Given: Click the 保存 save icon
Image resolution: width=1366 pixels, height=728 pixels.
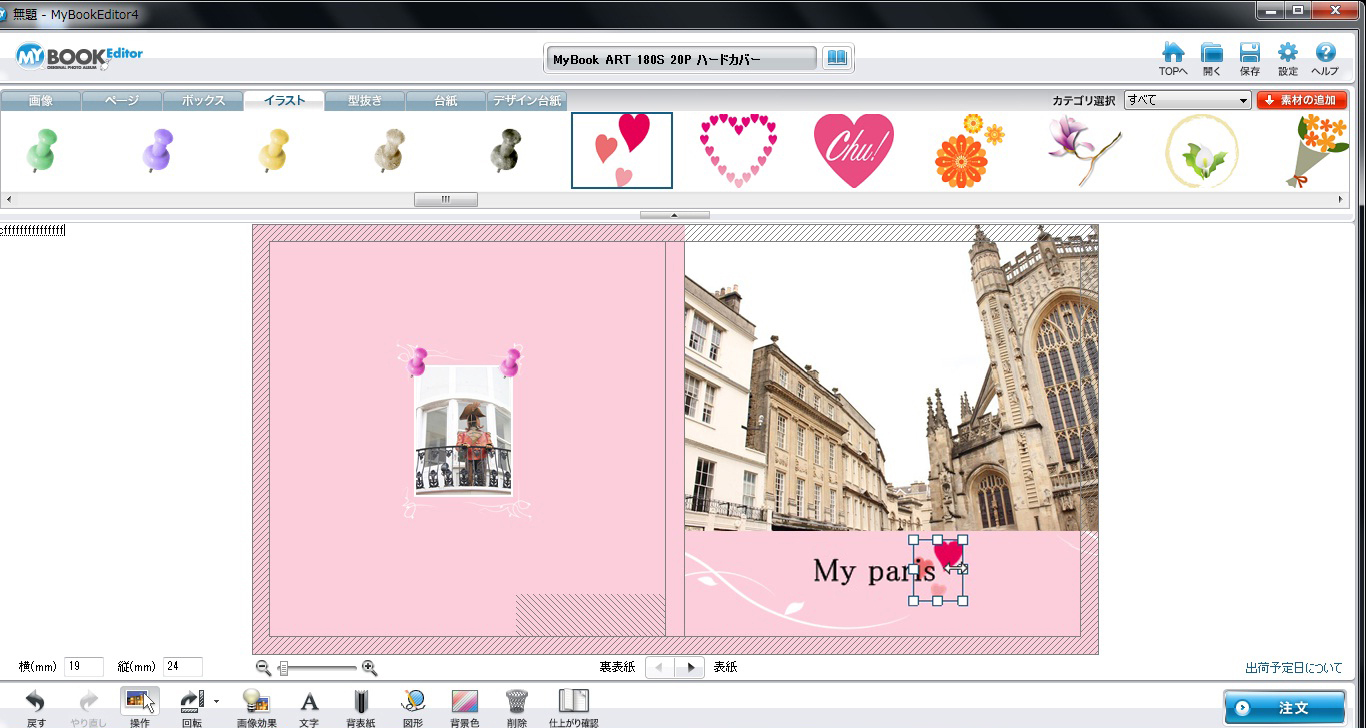Looking at the screenshot, I should pos(1249,54).
